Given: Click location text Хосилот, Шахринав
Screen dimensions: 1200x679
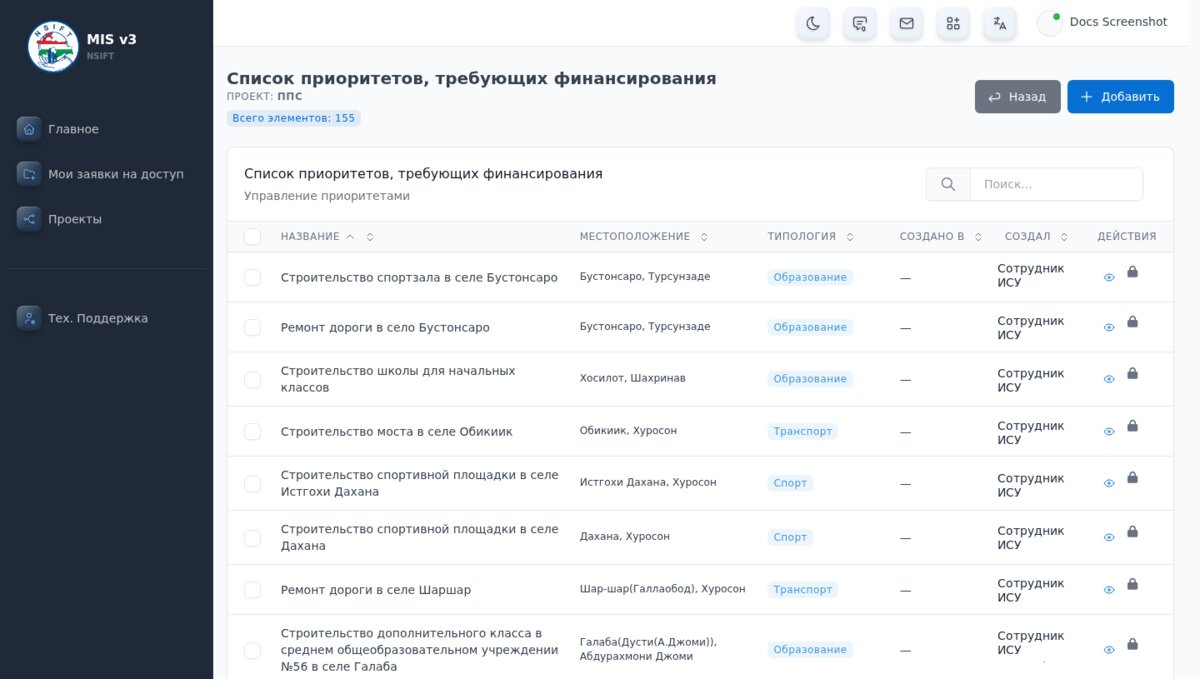Looking at the screenshot, I should tap(632, 379).
